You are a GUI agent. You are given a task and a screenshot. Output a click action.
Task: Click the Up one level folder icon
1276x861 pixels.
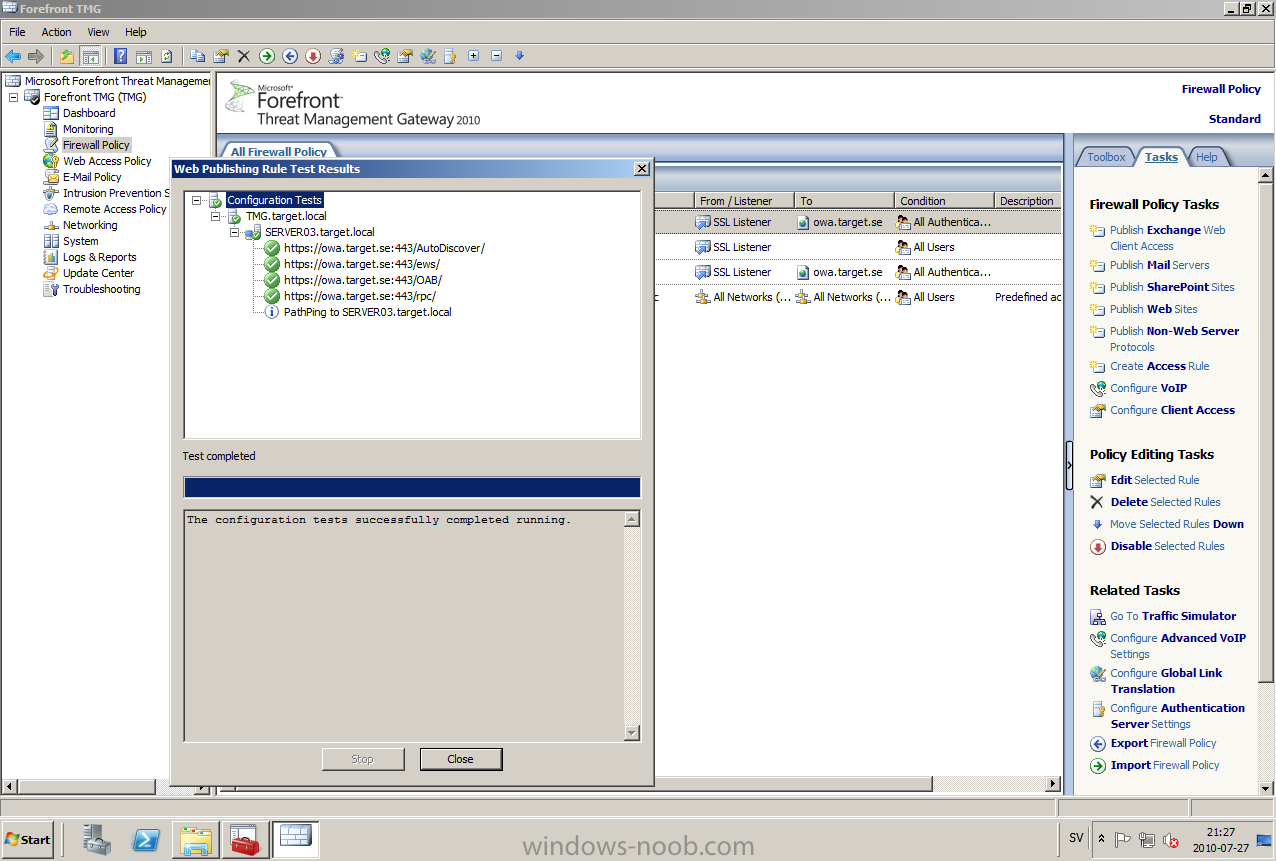(x=67, y=56)
